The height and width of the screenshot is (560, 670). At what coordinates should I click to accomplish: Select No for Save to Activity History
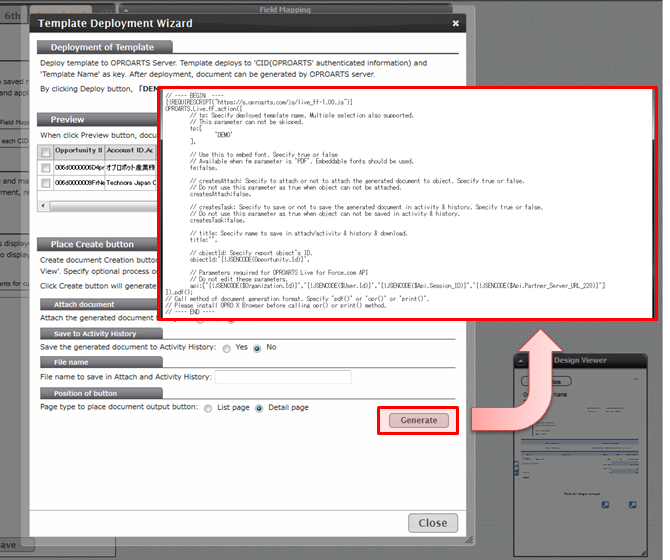pyautogui.click(x=257, y=349)
